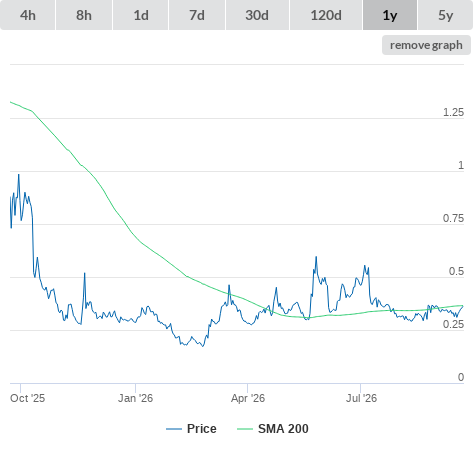
Task: Click the green SMA 200 line swatch
Action: click(245, 429)
